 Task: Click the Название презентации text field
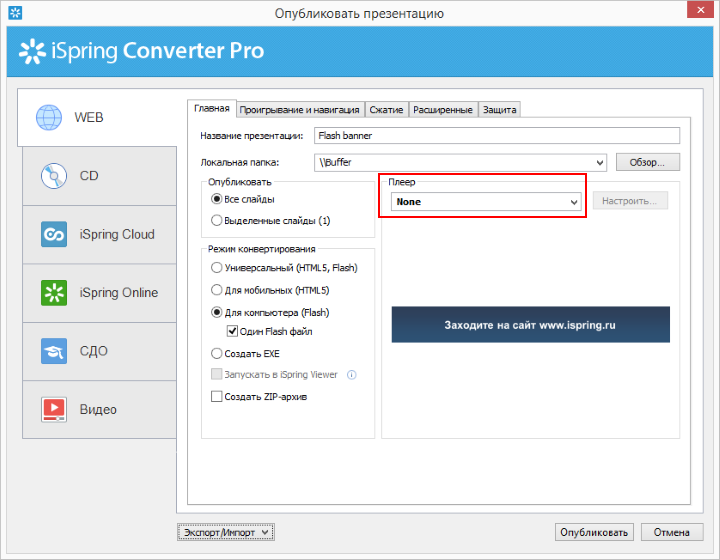pyautogui.click(x=497, y=136)
